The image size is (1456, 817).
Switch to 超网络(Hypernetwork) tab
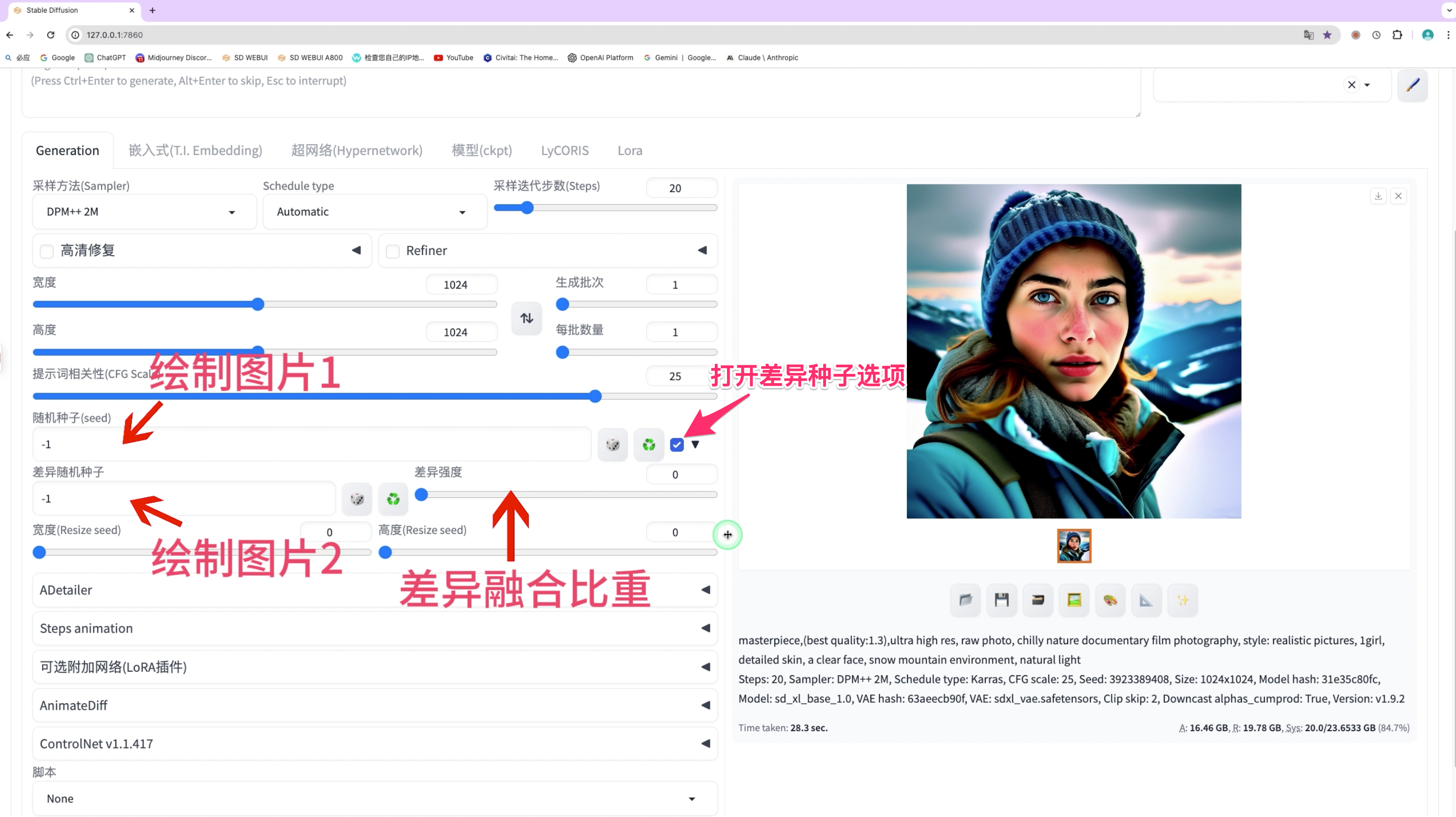pyautogui.click(x=357, y=150)
